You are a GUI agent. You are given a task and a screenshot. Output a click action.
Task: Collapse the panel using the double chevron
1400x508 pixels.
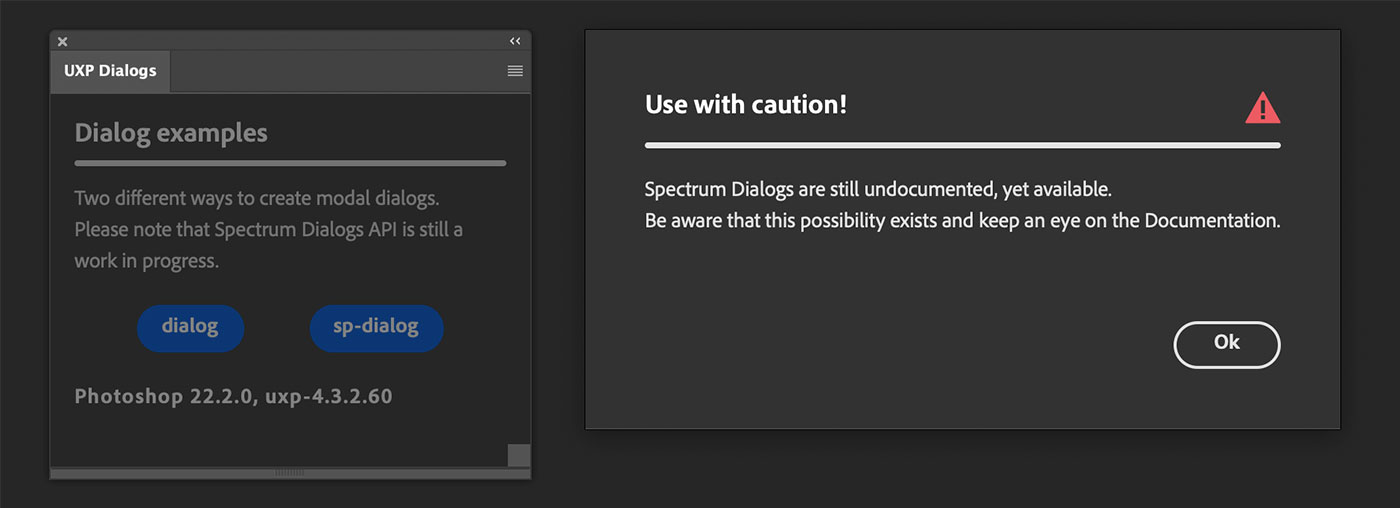(x=515, y=41)
